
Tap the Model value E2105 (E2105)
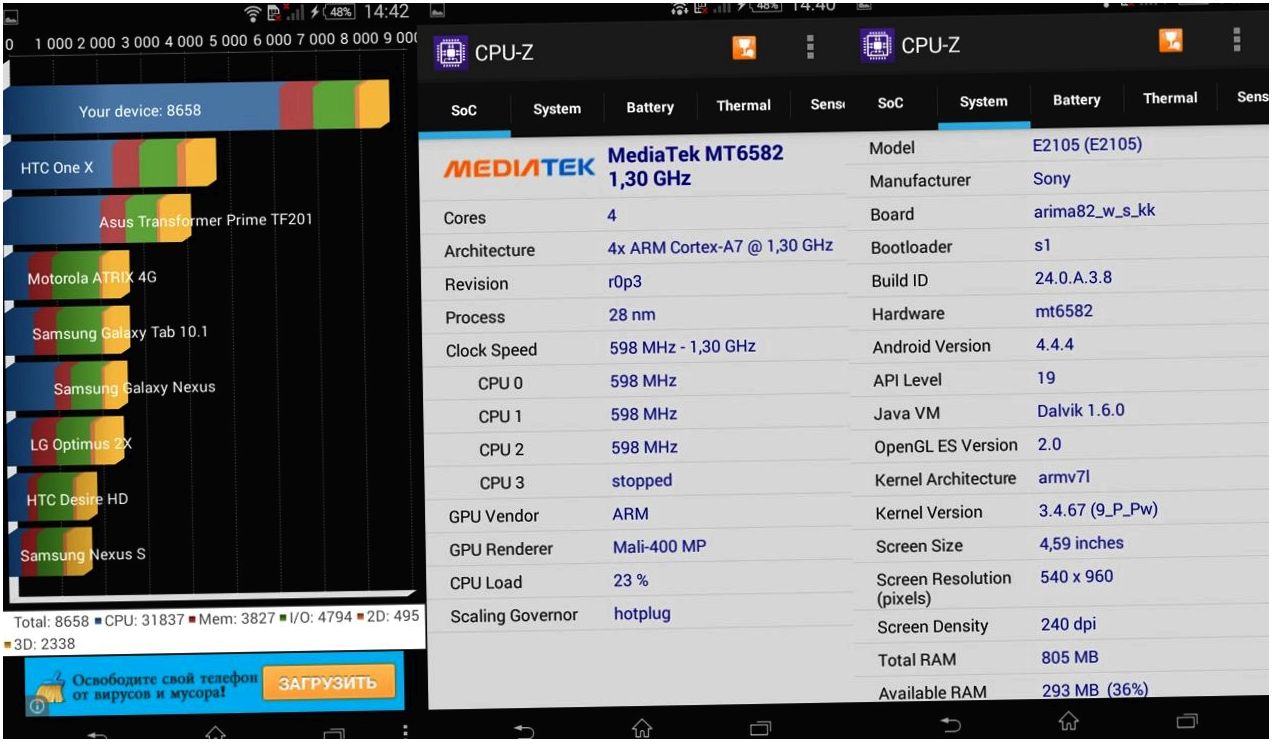coord(1087,145)
